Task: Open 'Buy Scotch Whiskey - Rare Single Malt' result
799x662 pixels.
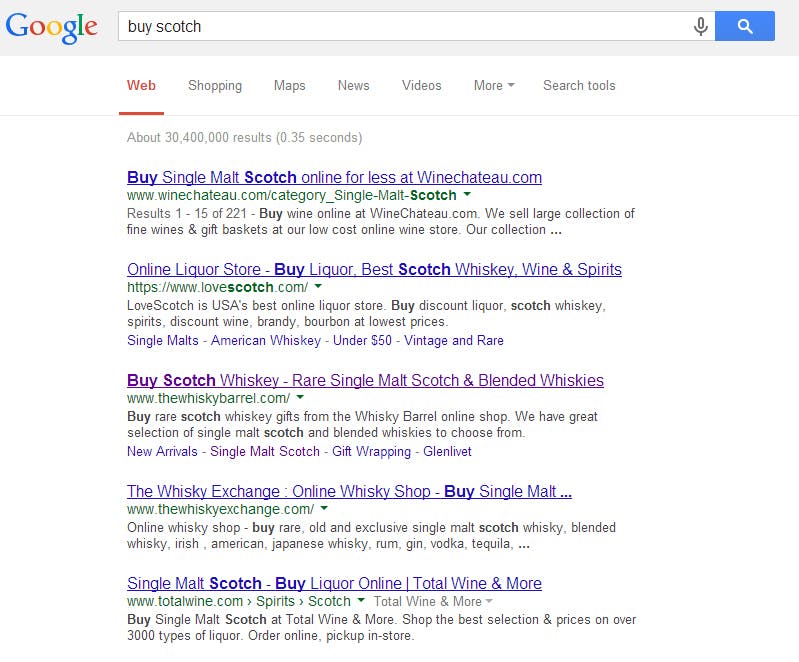Action: click(x=365, y=380)
